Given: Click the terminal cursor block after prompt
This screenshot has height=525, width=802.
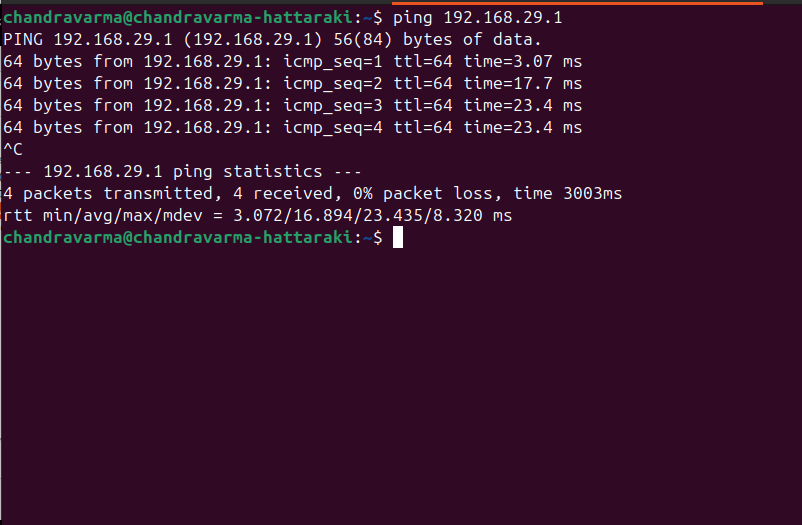Looking at the screenshot, I should click(x=398, y=237).
